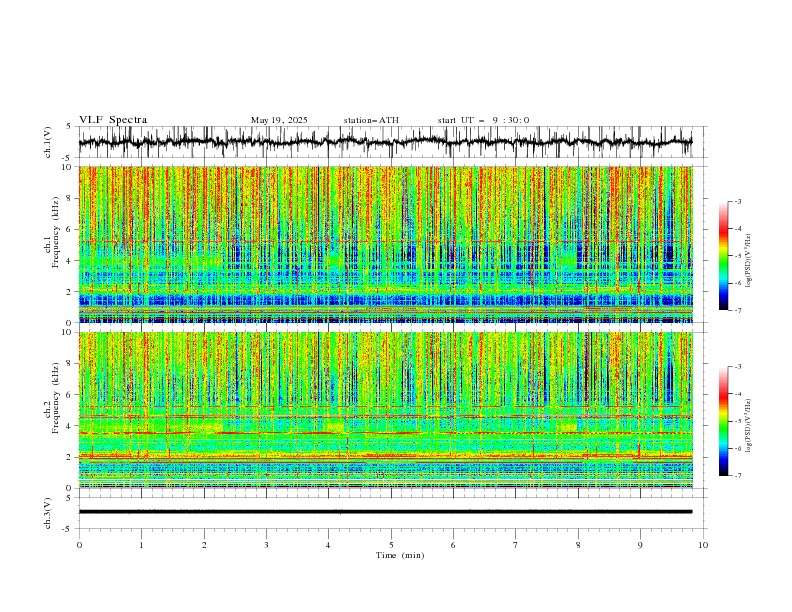Click the "3" tick on the Time axis
Screen dimensions: 792x612
pos(266,545)
